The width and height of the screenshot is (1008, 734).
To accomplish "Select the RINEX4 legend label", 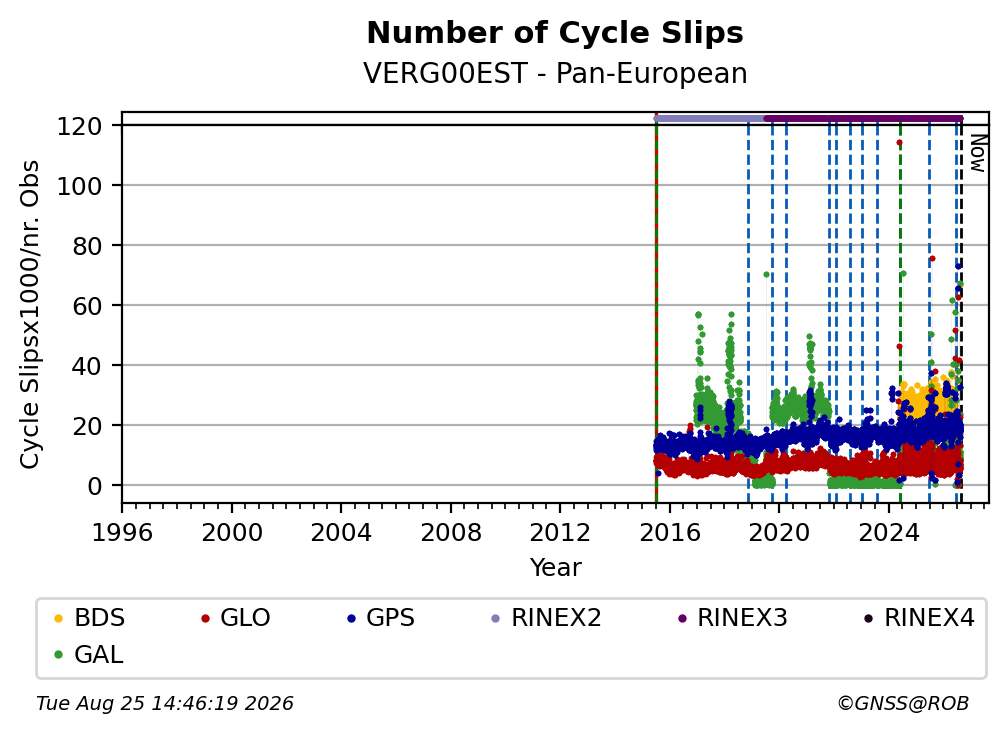I will pos(930,618).
